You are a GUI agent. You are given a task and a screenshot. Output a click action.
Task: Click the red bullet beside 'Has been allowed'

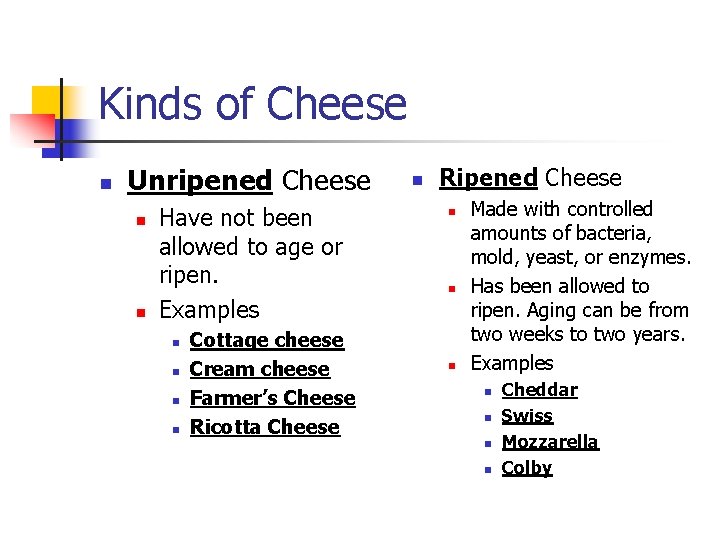coord(452,289)
